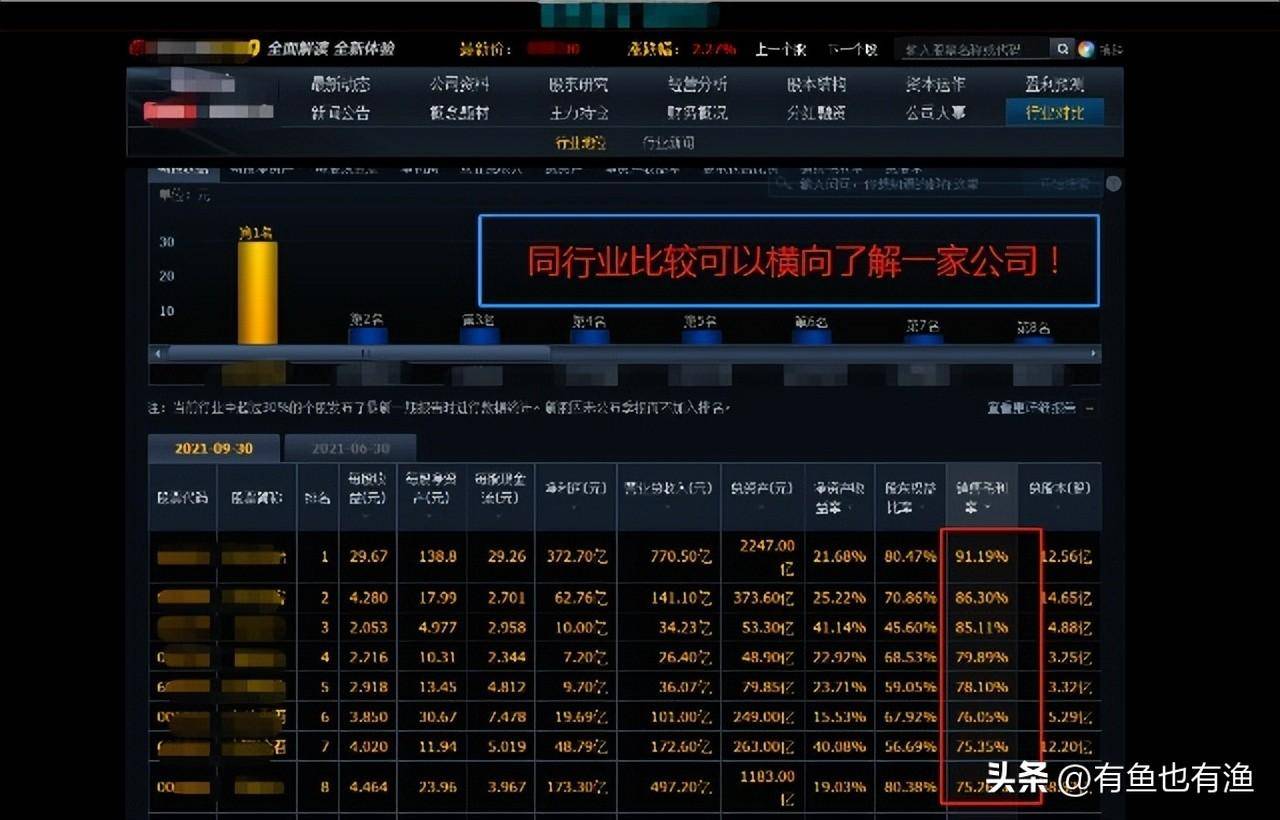Click the 输入问句 question input field
This screenshot has height=820, width=1280.
(x=935, y=184)
